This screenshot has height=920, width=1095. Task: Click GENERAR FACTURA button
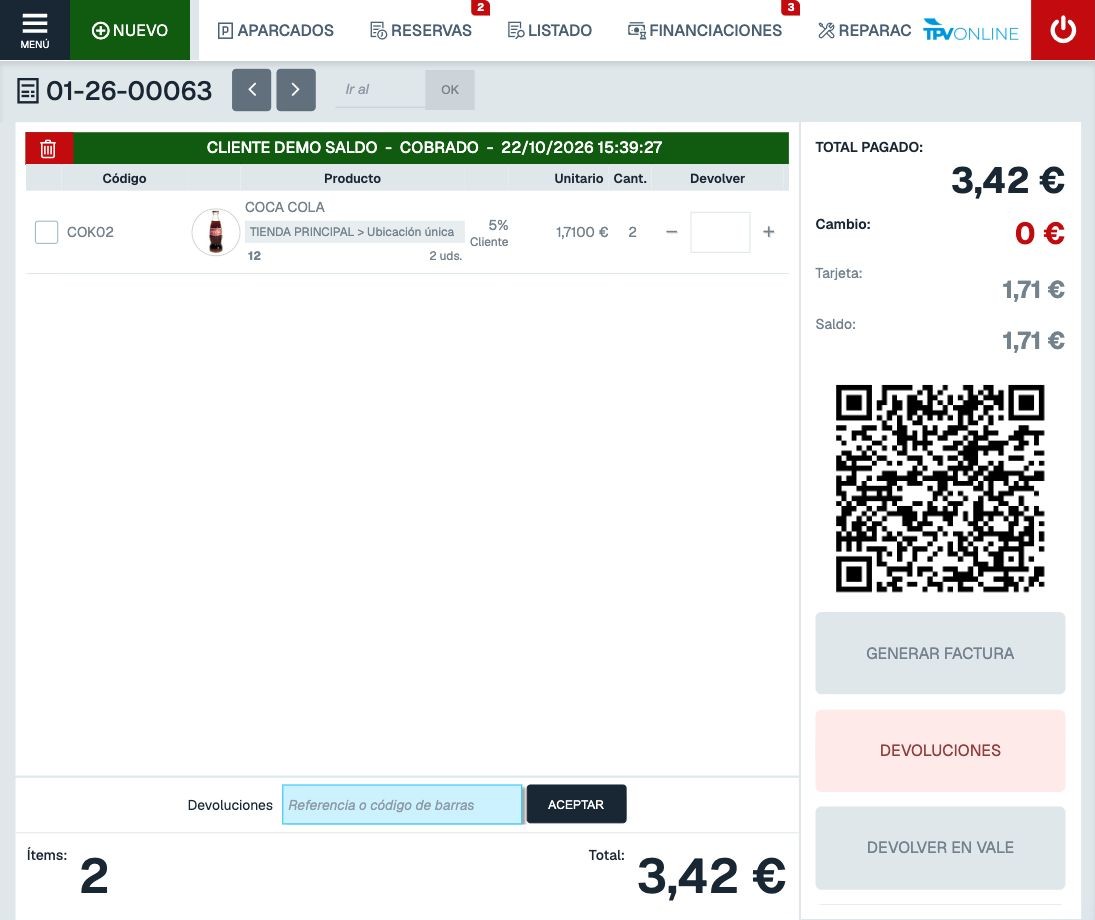pos(940,653)
